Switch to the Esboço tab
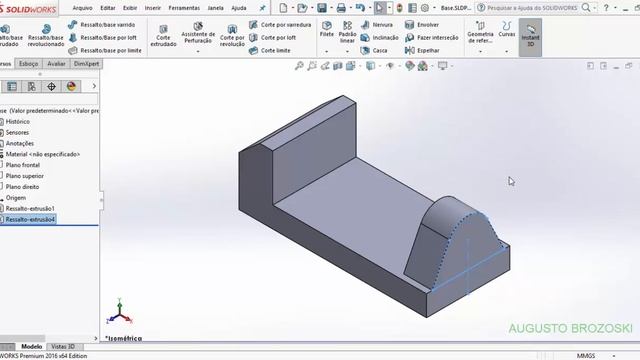640x360 pixels. tap(29, 64)
